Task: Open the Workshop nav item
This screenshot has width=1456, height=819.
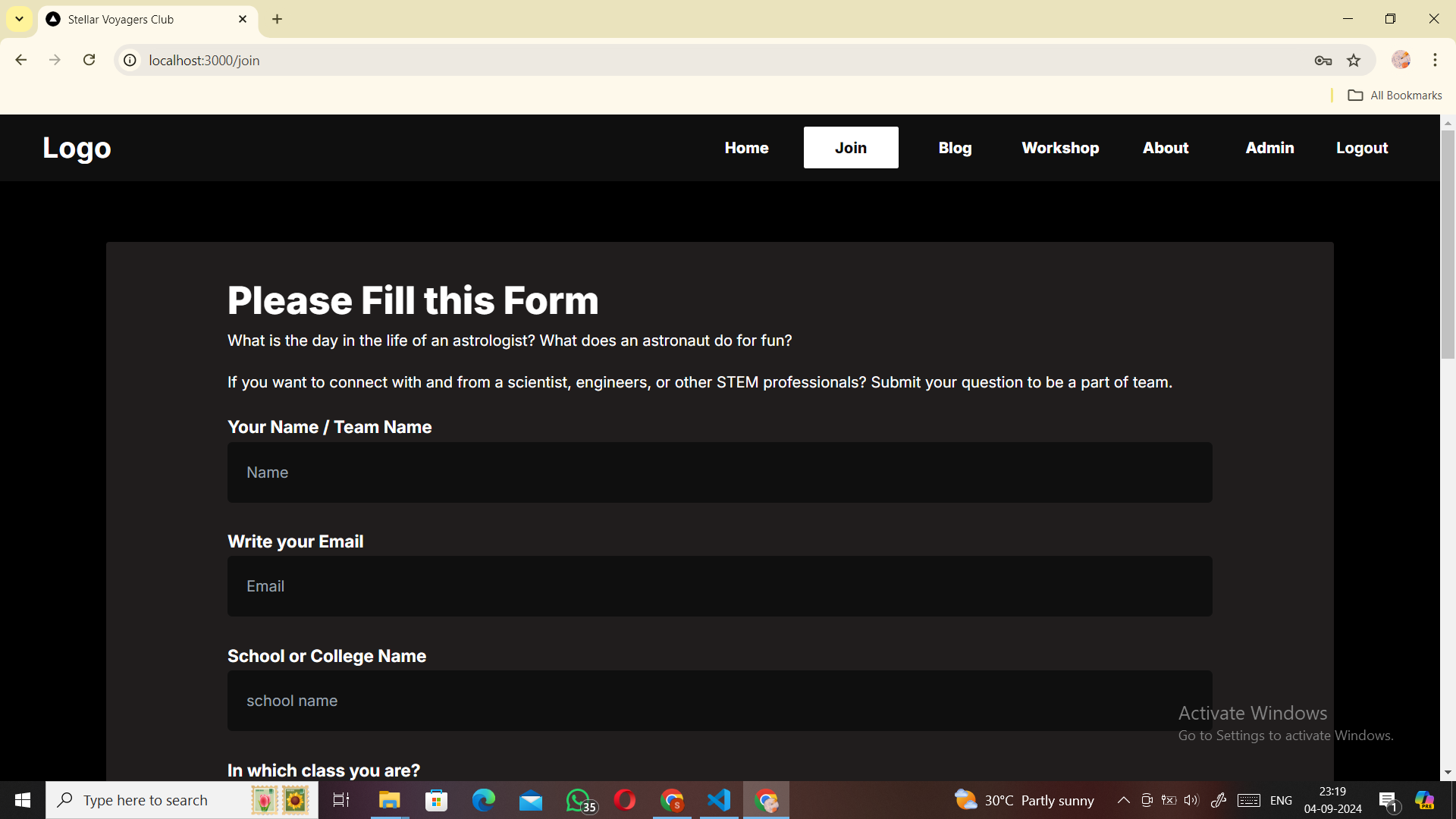Action: click(1060, 148)
